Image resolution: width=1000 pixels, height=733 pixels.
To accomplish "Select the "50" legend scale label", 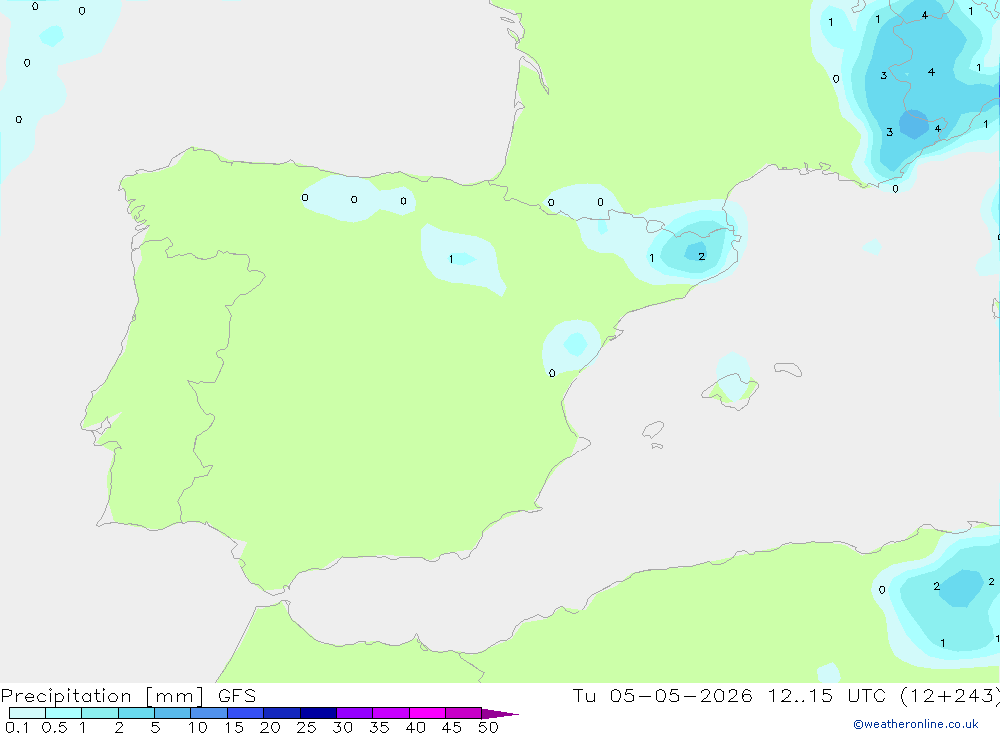I will 488,727.
